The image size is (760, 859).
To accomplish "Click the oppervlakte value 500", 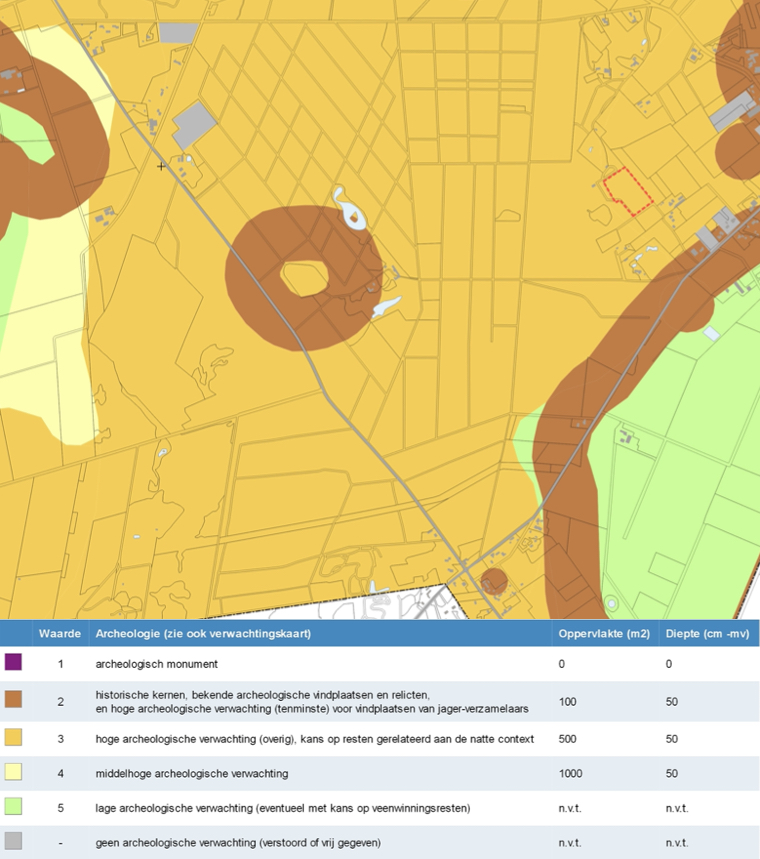I will tap(568, 739).
